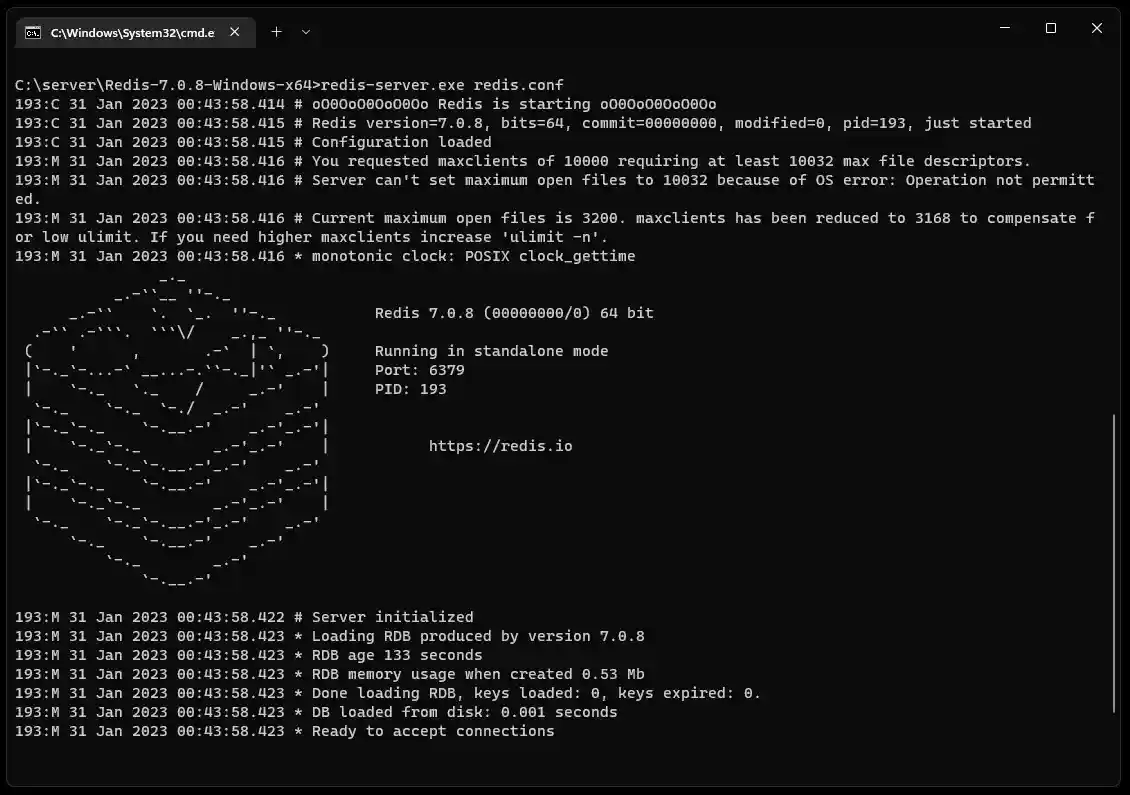Click the 'Running in standalone mode' text
The image size is (1130, 795).
coord(491,351)
